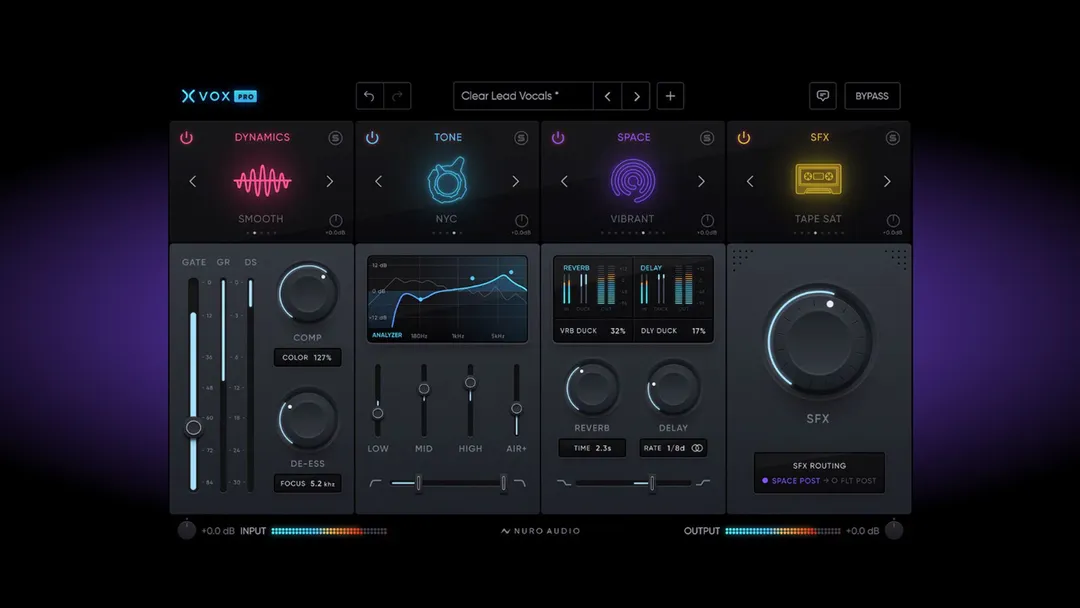Click the undo arrow icon
1080x608 pixels.
click(x=369, y=95)
